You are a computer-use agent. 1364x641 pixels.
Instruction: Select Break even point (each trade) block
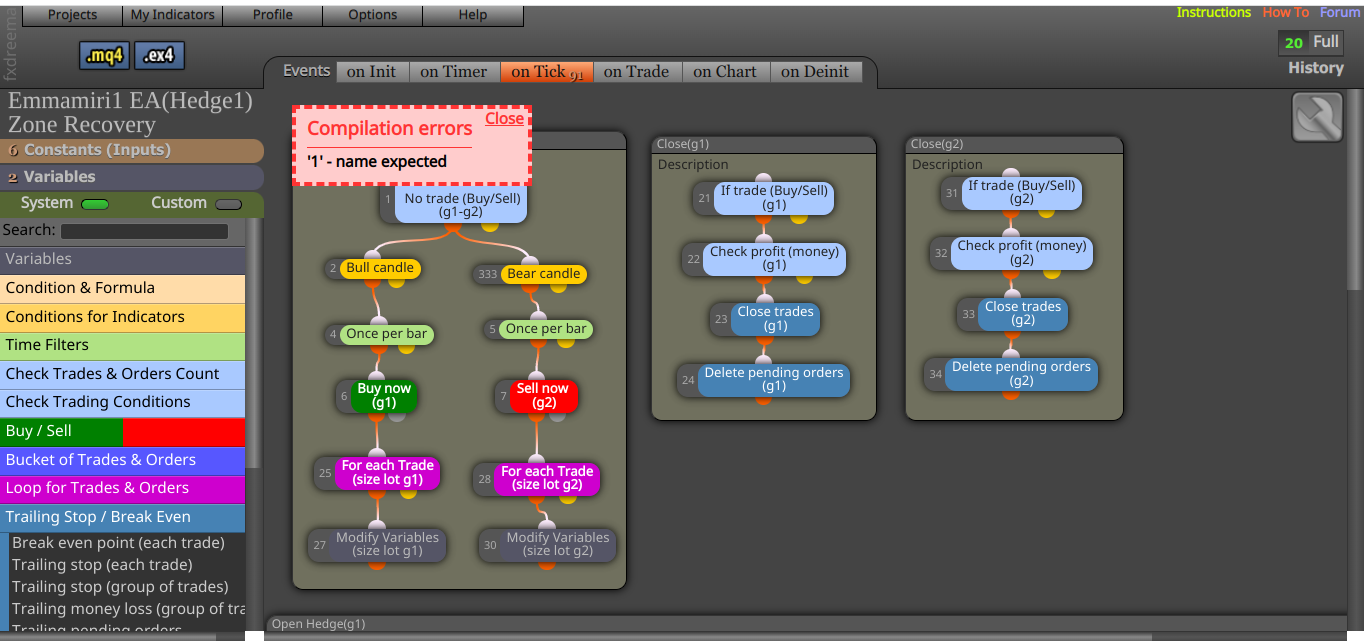[x=118, y=543]
